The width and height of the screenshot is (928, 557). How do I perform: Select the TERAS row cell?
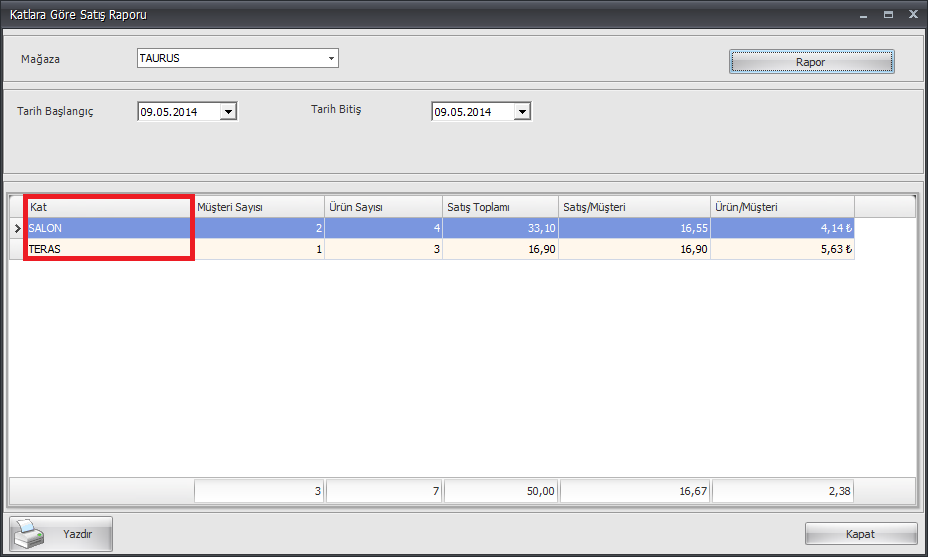110,249
